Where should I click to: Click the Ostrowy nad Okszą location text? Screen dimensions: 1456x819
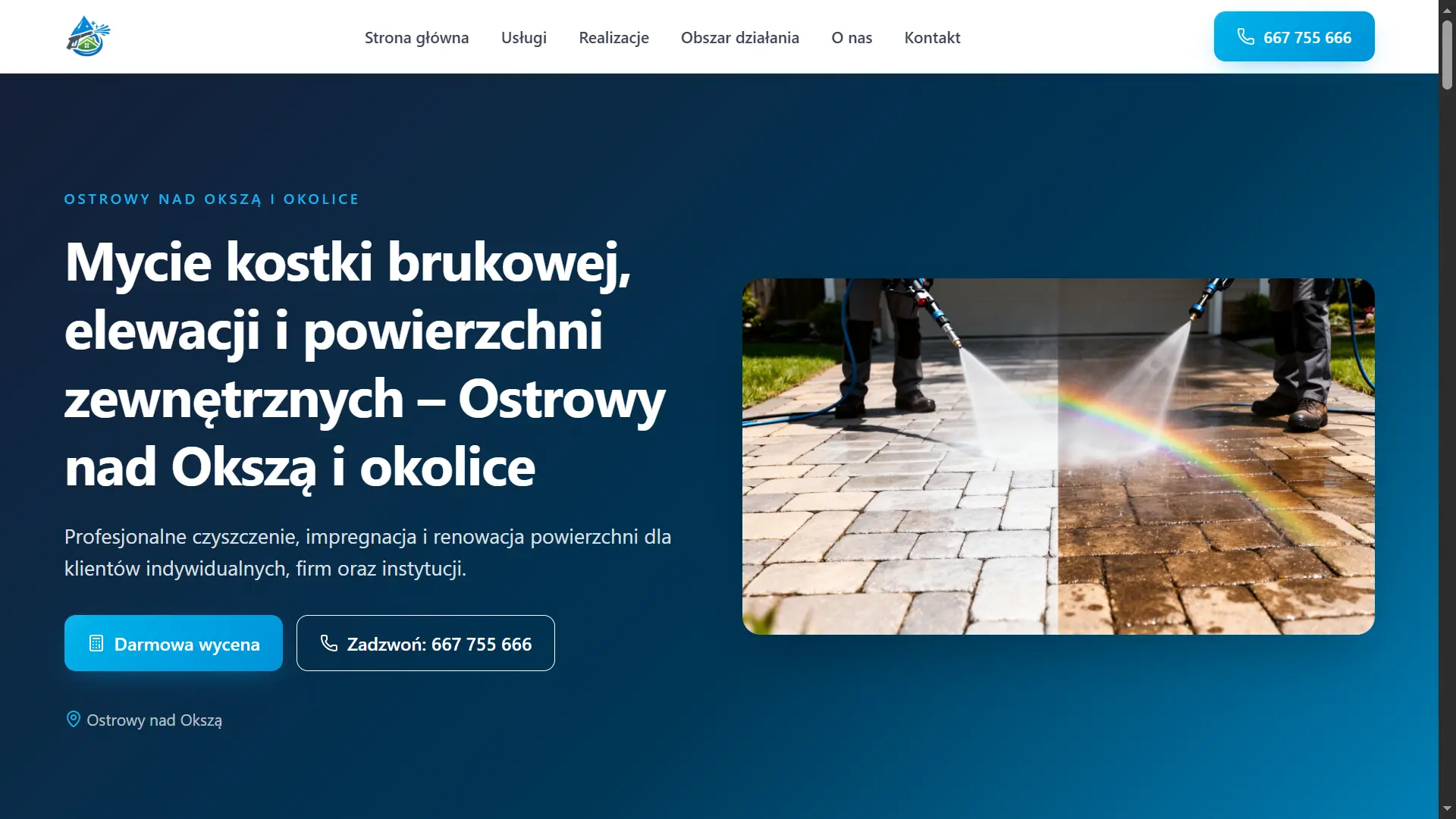pos(154,720)
